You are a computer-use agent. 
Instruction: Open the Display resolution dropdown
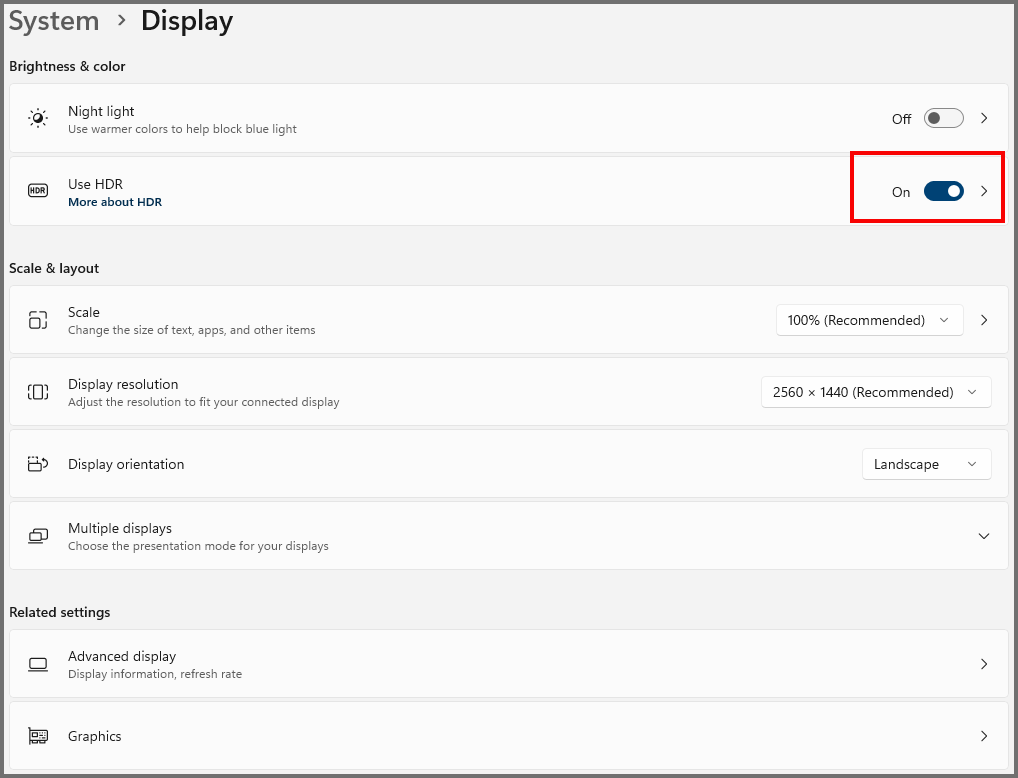(875, 392)
